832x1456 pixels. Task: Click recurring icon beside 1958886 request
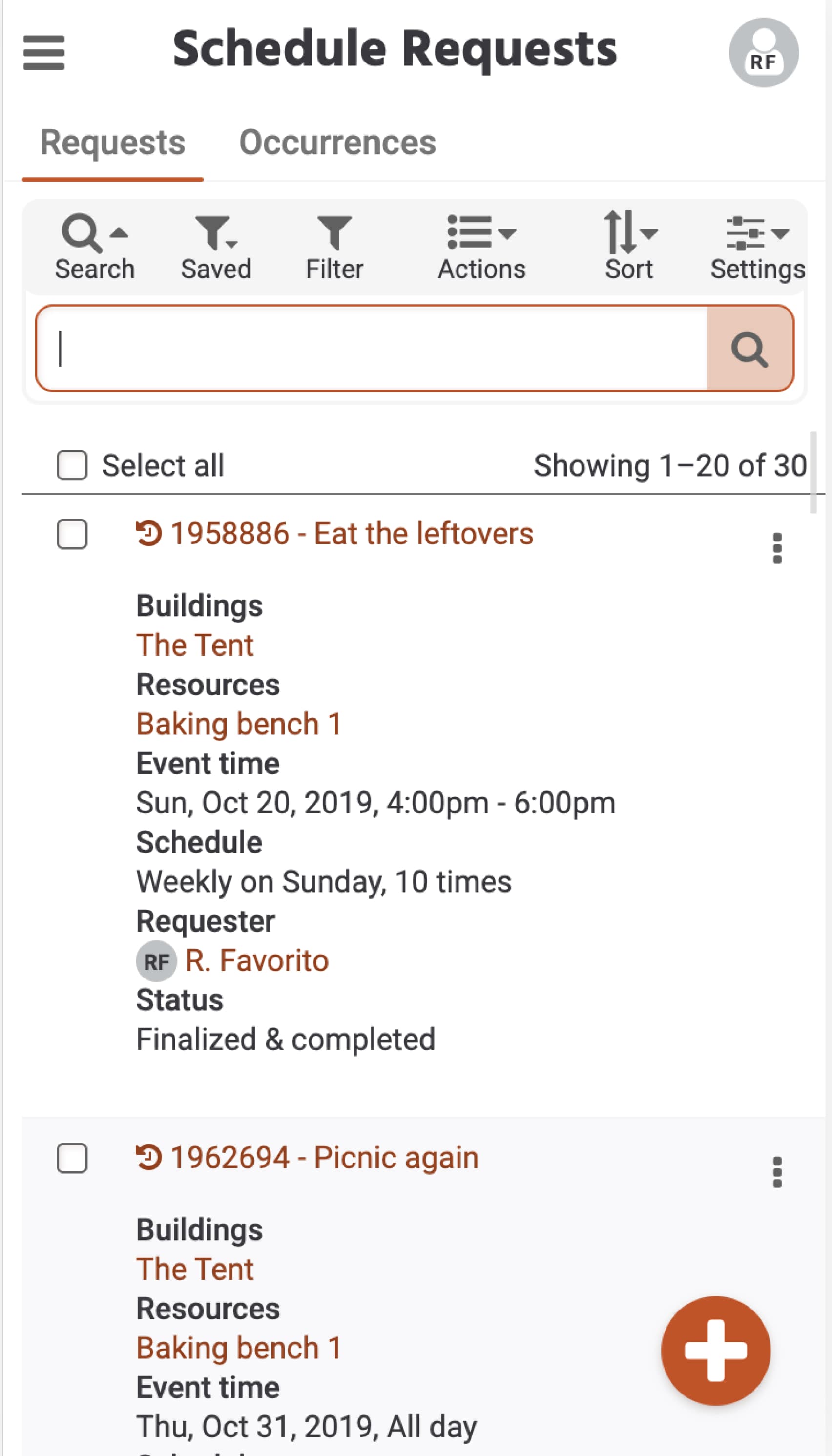148,533
